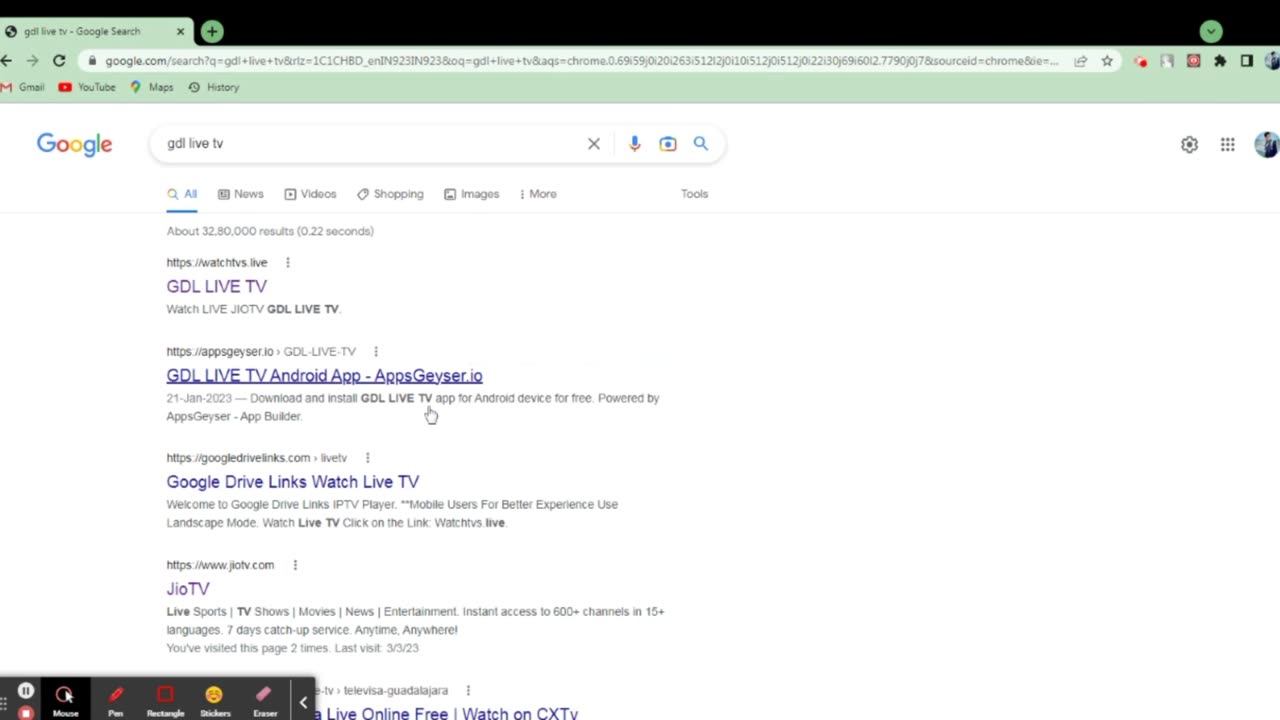Open options for televisa-guadalajara result
Viewport: 1280px width, 720px height.
468,691
